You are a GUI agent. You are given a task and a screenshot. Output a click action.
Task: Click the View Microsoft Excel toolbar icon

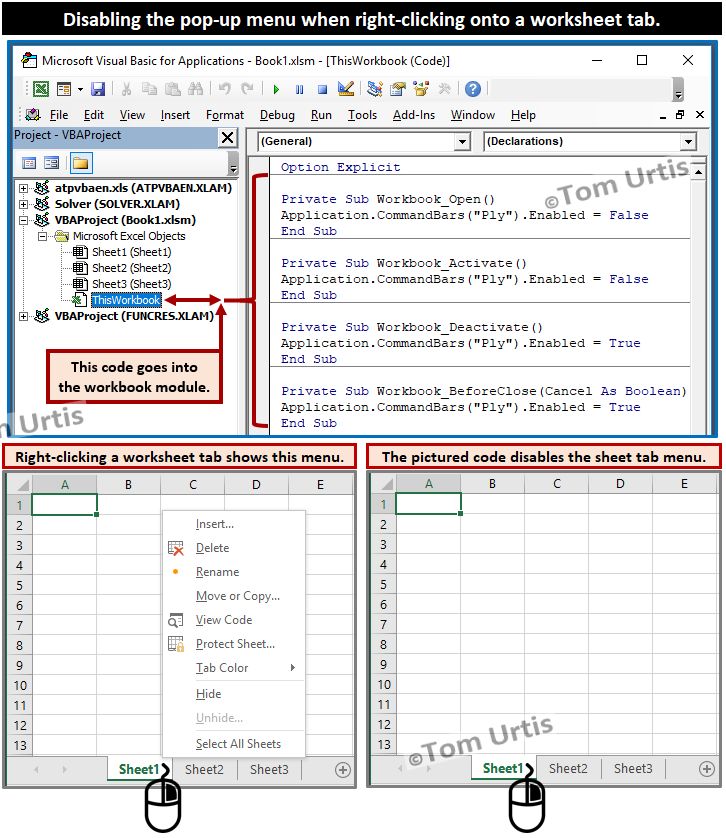tap(41, 89)
